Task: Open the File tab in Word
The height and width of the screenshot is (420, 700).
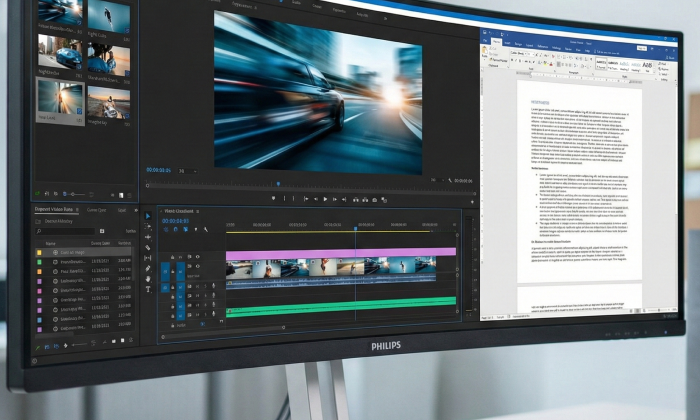Action: [485, 40]
